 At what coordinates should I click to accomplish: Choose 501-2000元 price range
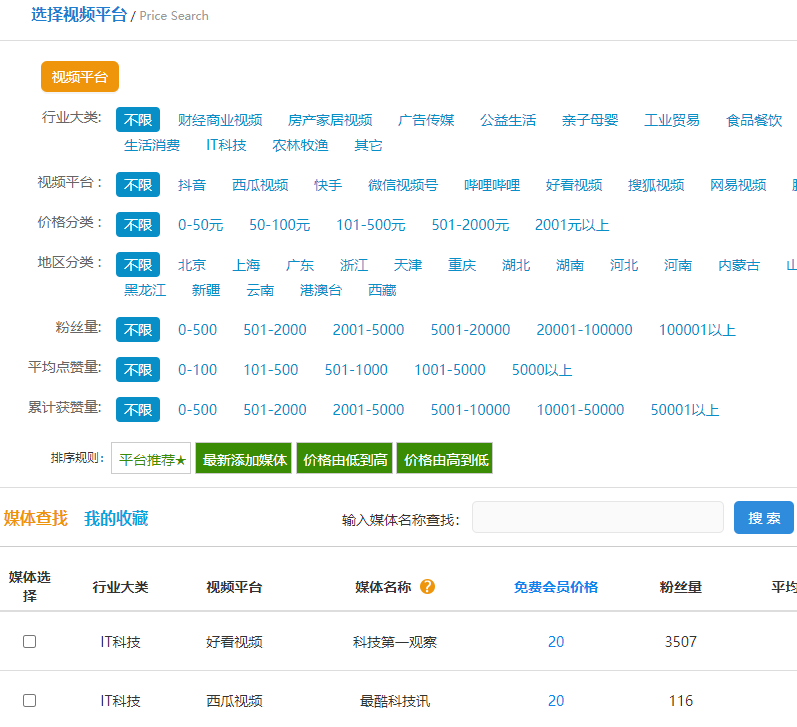point(470,225)
